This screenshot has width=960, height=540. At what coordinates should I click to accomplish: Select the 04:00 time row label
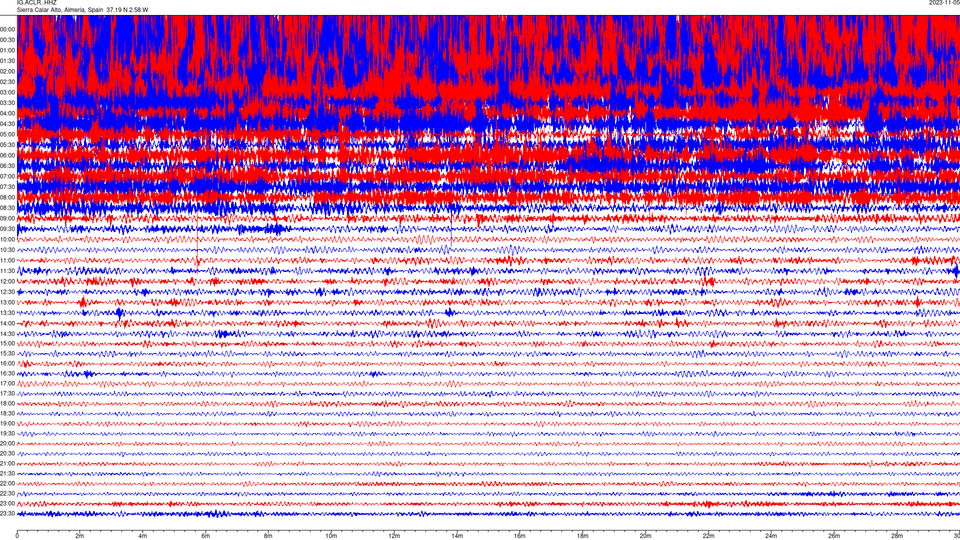click(7, 113)
